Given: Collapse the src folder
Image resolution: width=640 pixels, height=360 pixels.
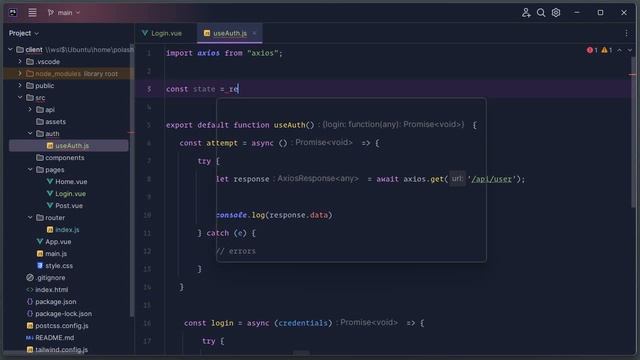Looking at the screenshot, I should 20,98.
